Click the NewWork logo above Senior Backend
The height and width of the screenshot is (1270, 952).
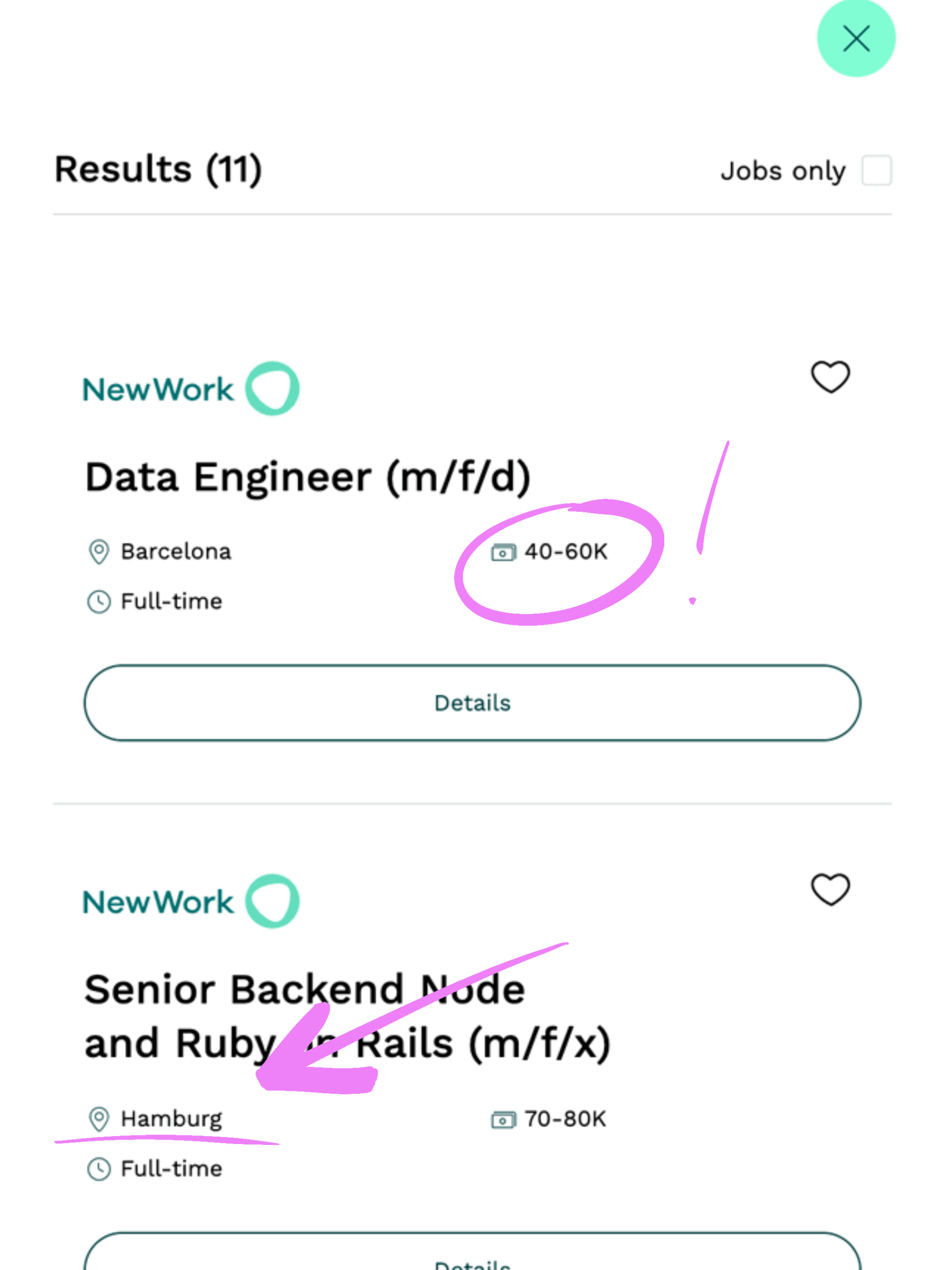191,901
